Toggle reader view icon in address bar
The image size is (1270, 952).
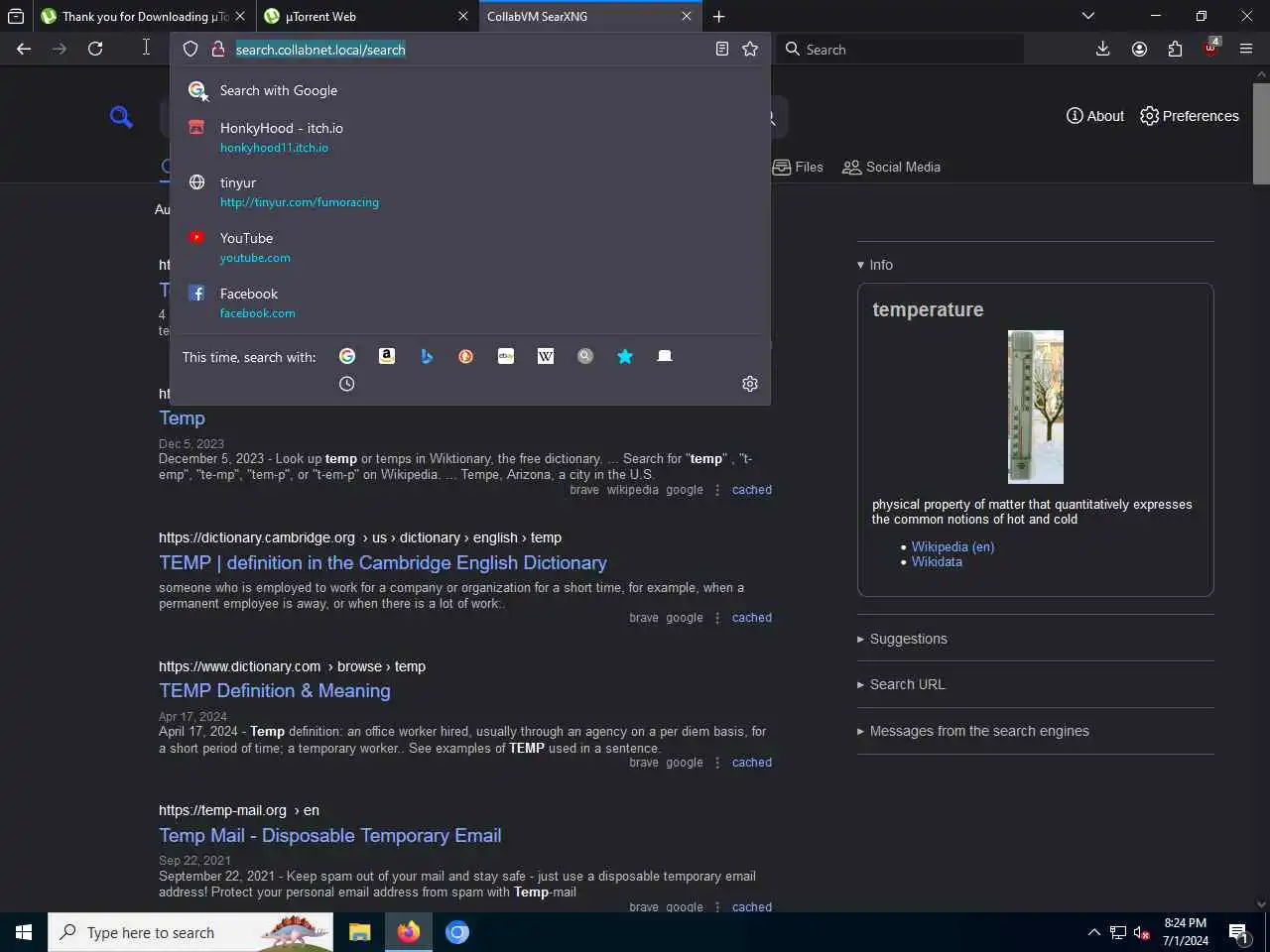[722, 49]
